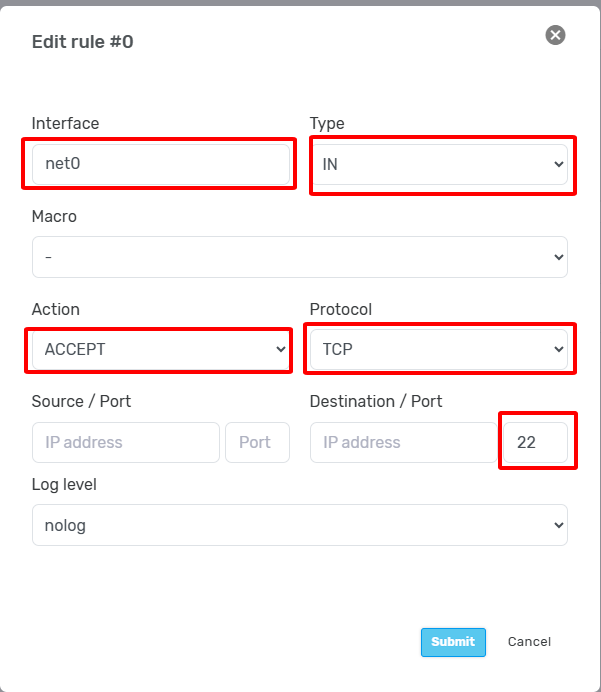Expand the Protocol dropdown showing TCP

[439, 349]
